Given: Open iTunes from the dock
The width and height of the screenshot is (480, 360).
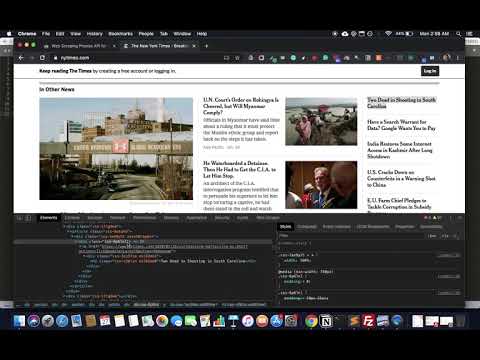Looking at the screenshot, I should coord(248,321).
